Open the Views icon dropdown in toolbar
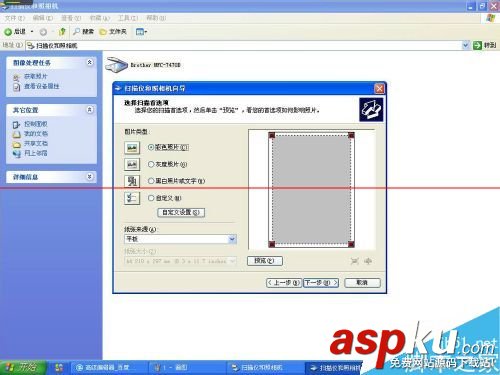This screenshot has width=500, height=375. click(x=141, y=32)
